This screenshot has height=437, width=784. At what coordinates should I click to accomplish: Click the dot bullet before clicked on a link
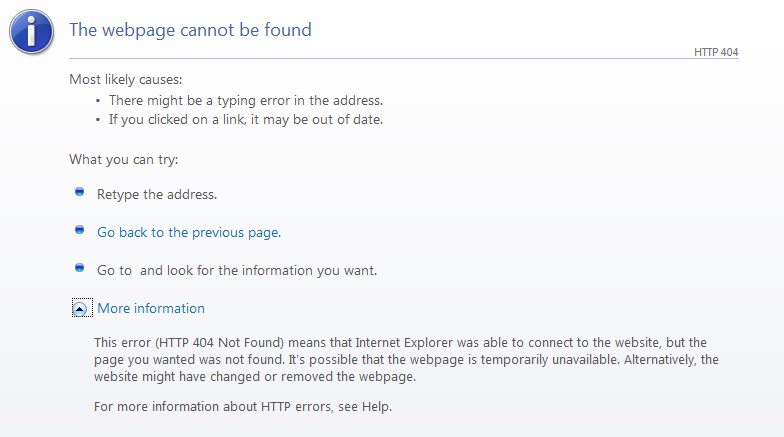(98, 120)
